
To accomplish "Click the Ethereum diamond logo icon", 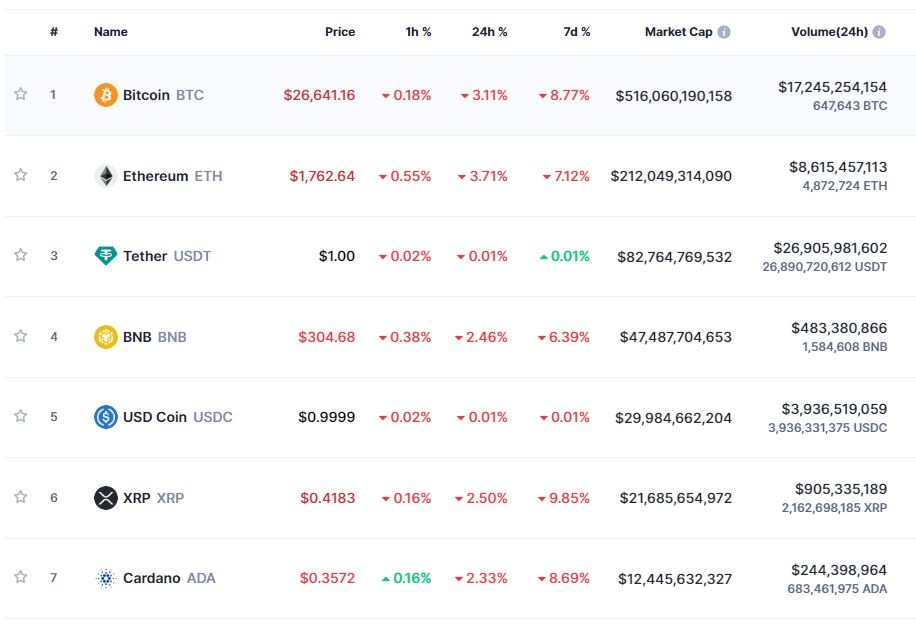I will point(105,176).
